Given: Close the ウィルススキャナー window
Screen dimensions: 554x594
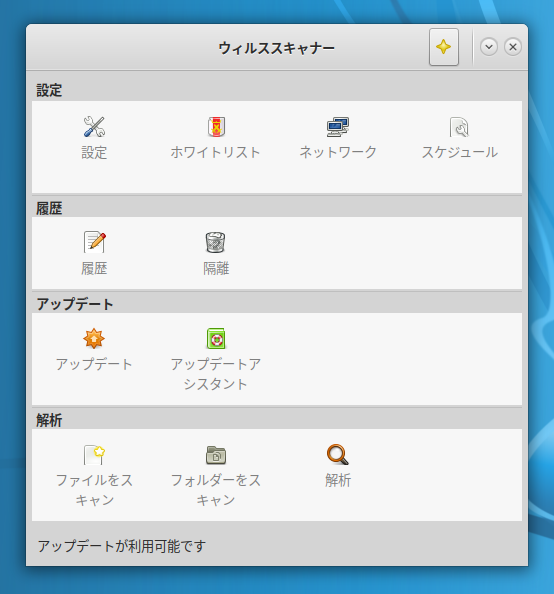Looking at the screenshot, I should coord(513,47).
